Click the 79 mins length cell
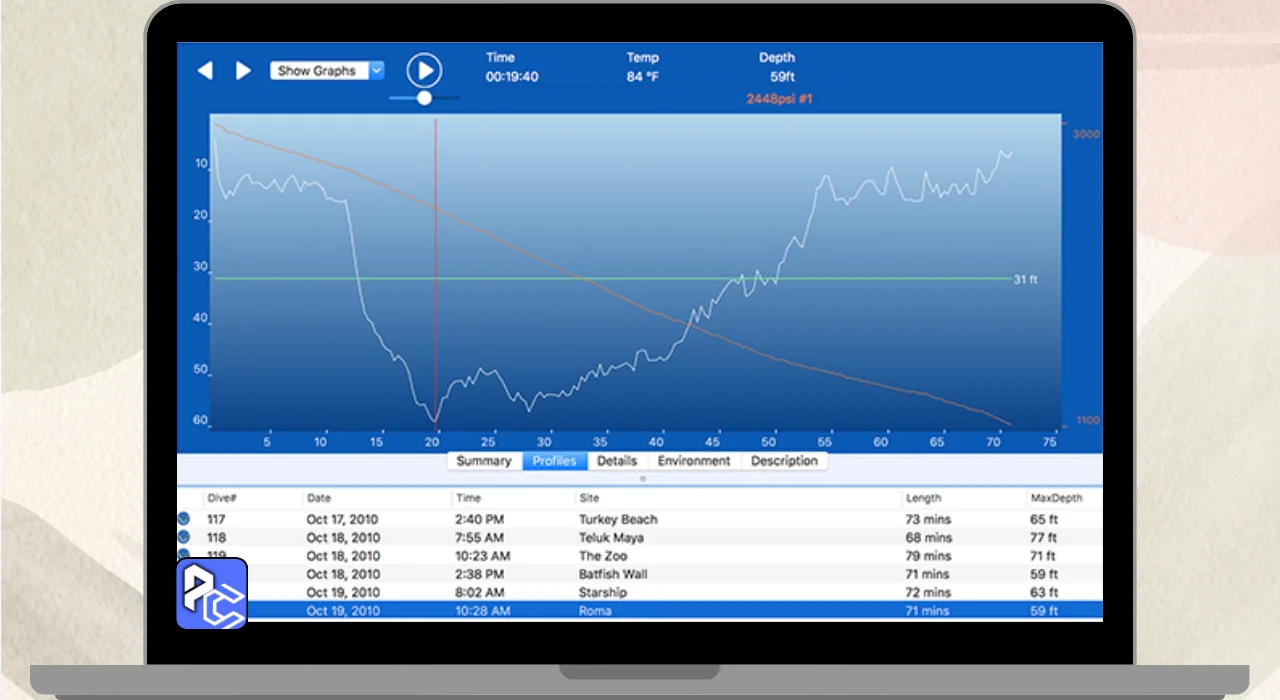The width and height of the screenshot is (1280, 700). click(928, 556)
